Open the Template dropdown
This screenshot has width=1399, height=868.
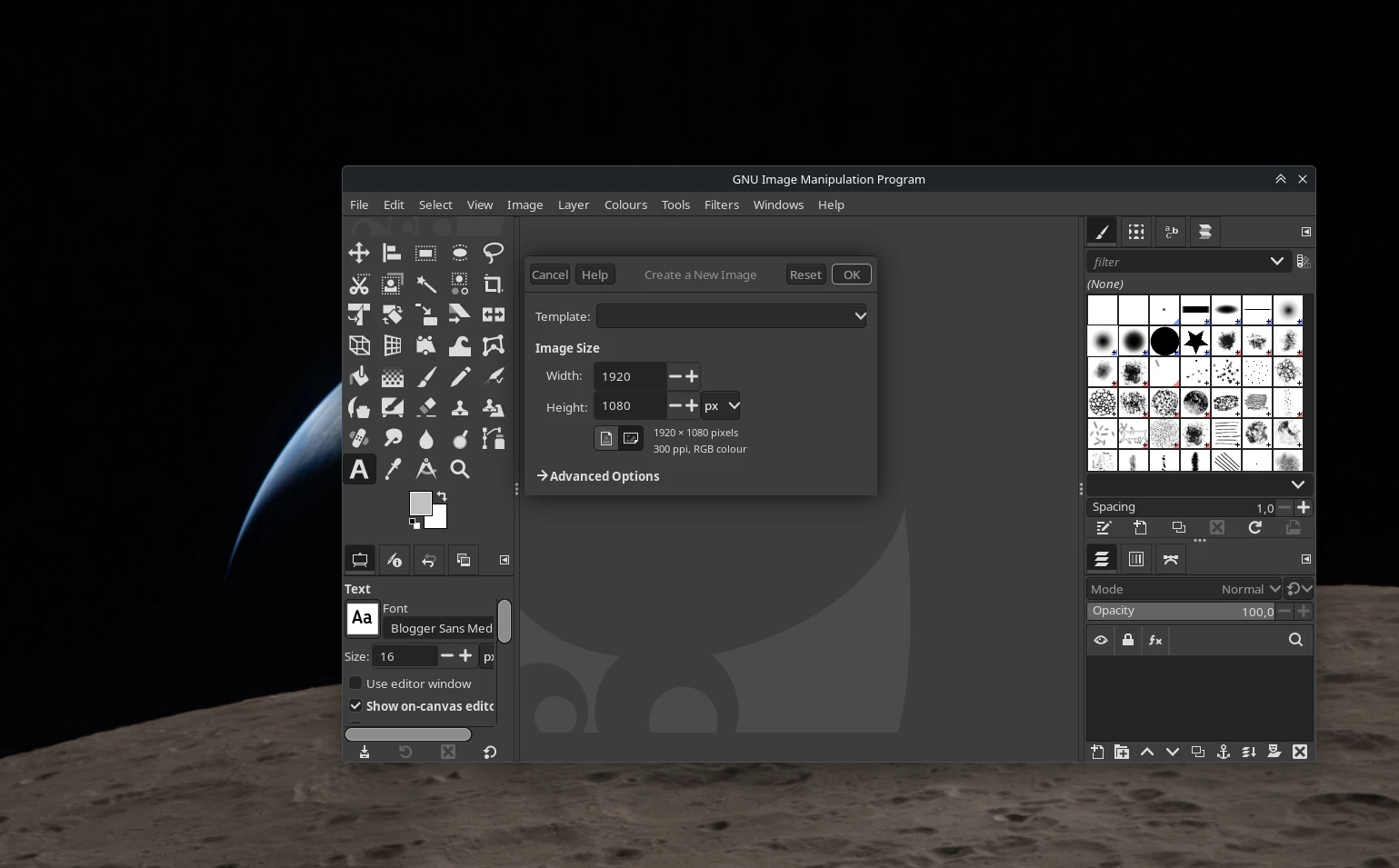[x=732, y=316]
